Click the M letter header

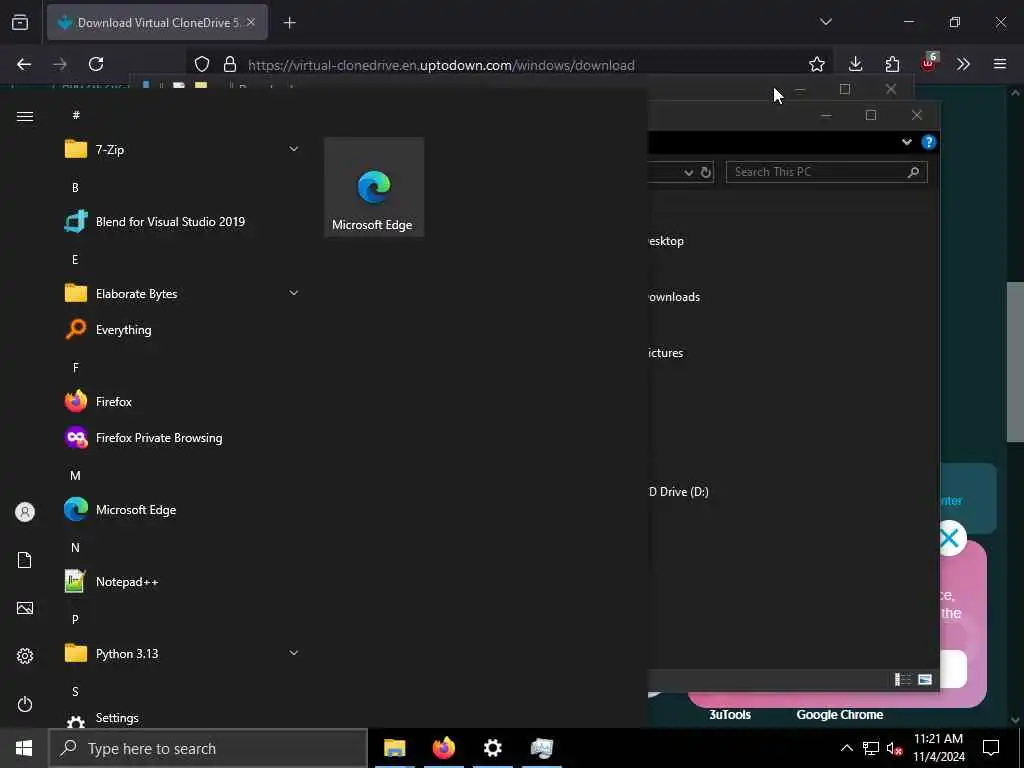point(75,475)
